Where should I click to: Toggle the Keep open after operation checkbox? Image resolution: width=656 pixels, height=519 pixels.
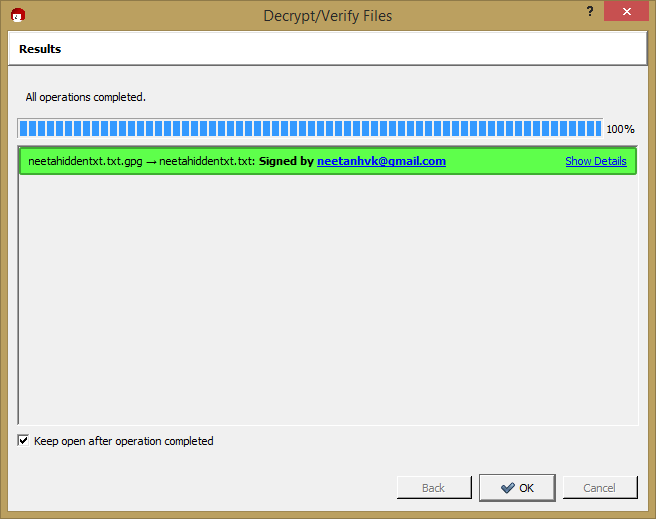click(x=24, y=441)
